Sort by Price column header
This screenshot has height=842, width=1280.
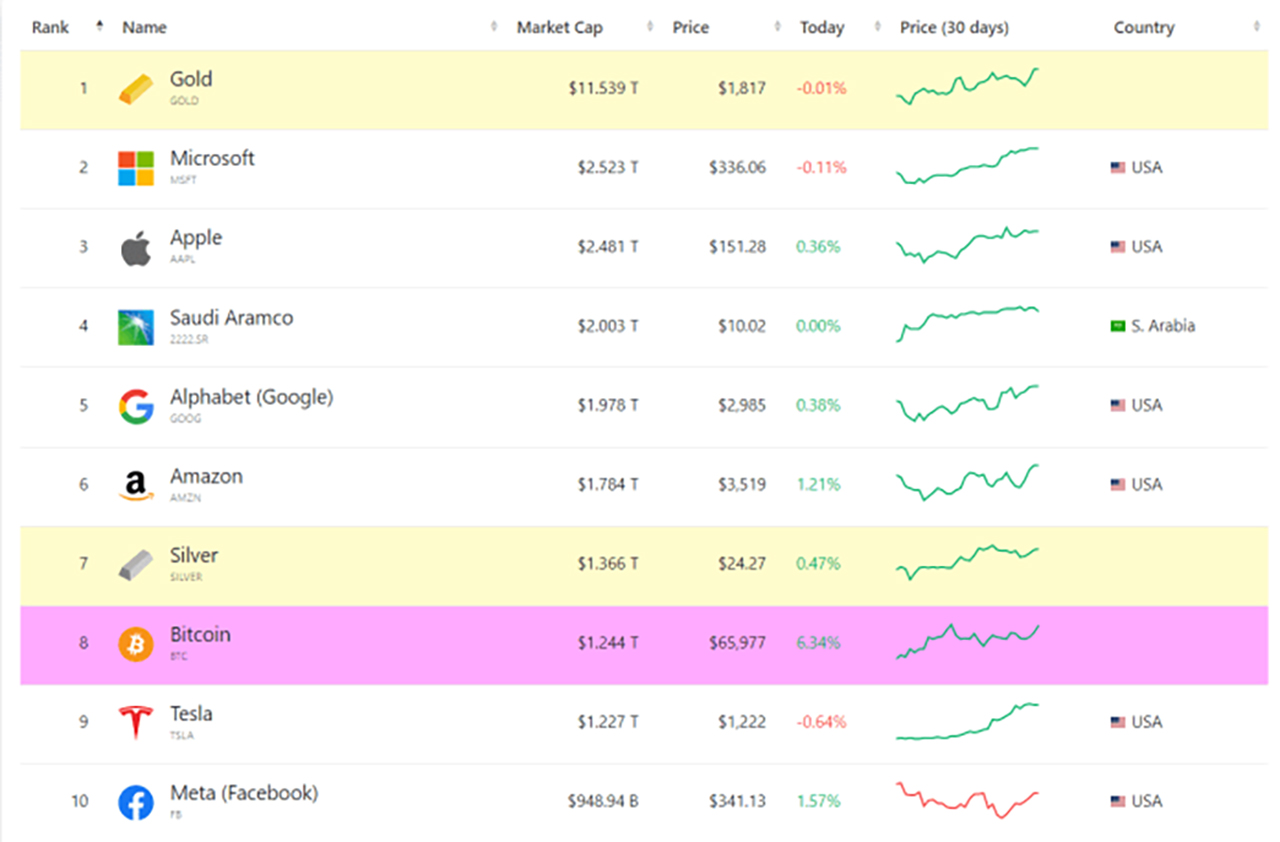[690, 27]
